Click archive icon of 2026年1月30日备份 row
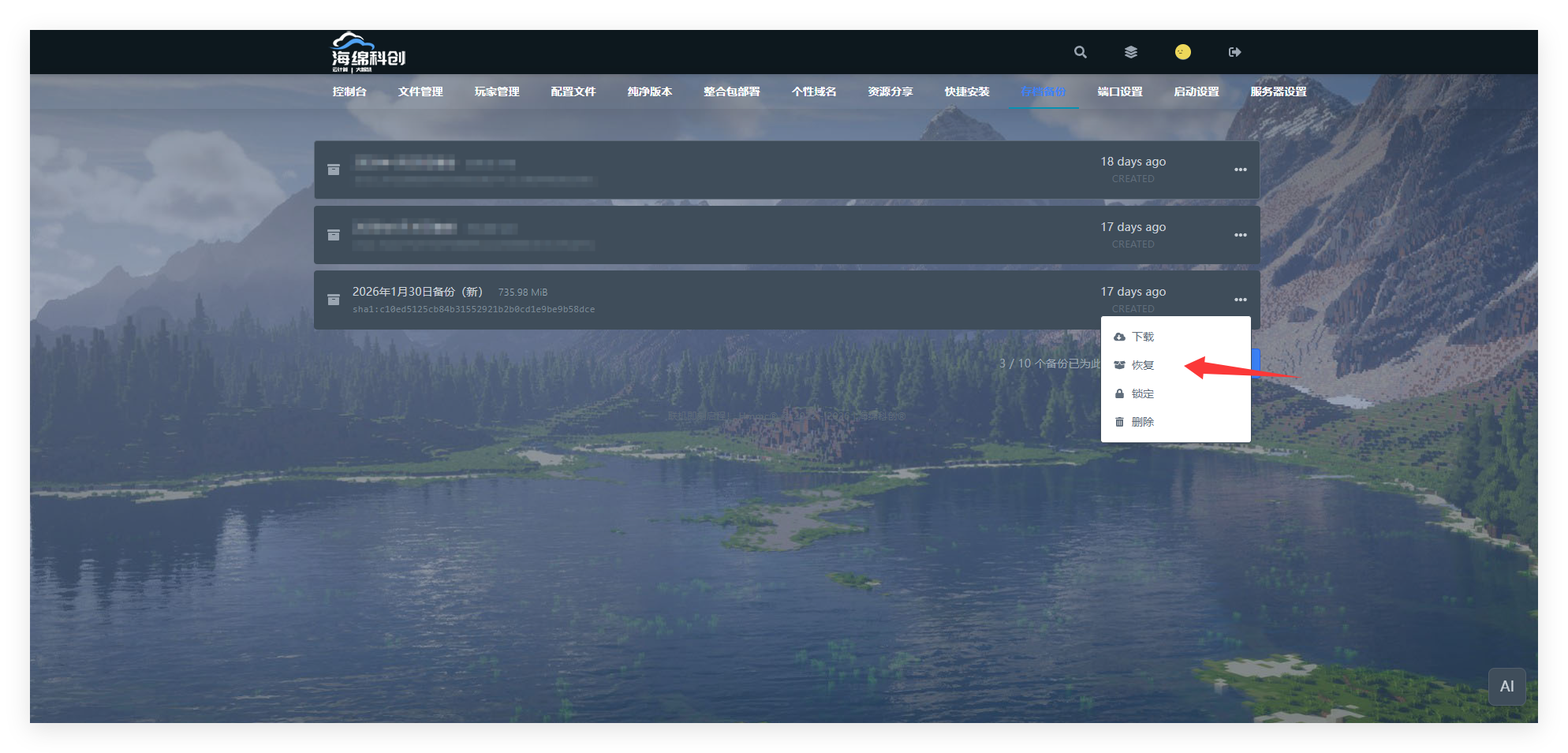This screenshot has height=753, width=1568. (334, 300)
